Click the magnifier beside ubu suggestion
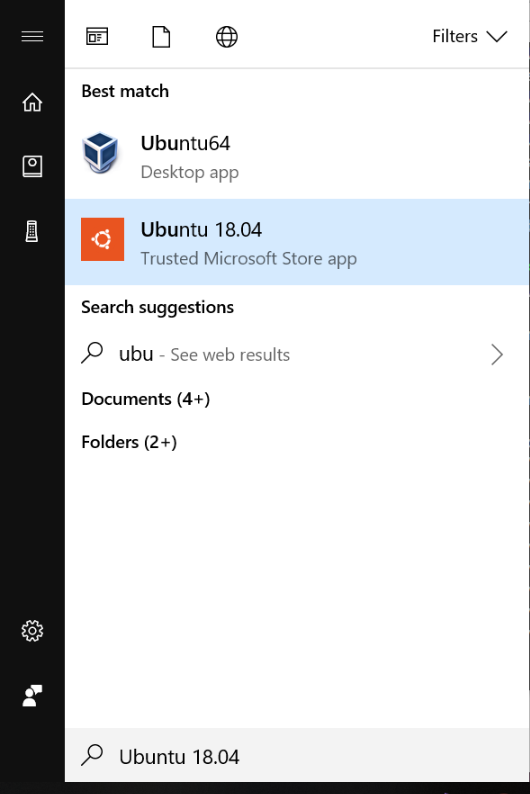This screenshot has height=794, width=530. (92, 353)
